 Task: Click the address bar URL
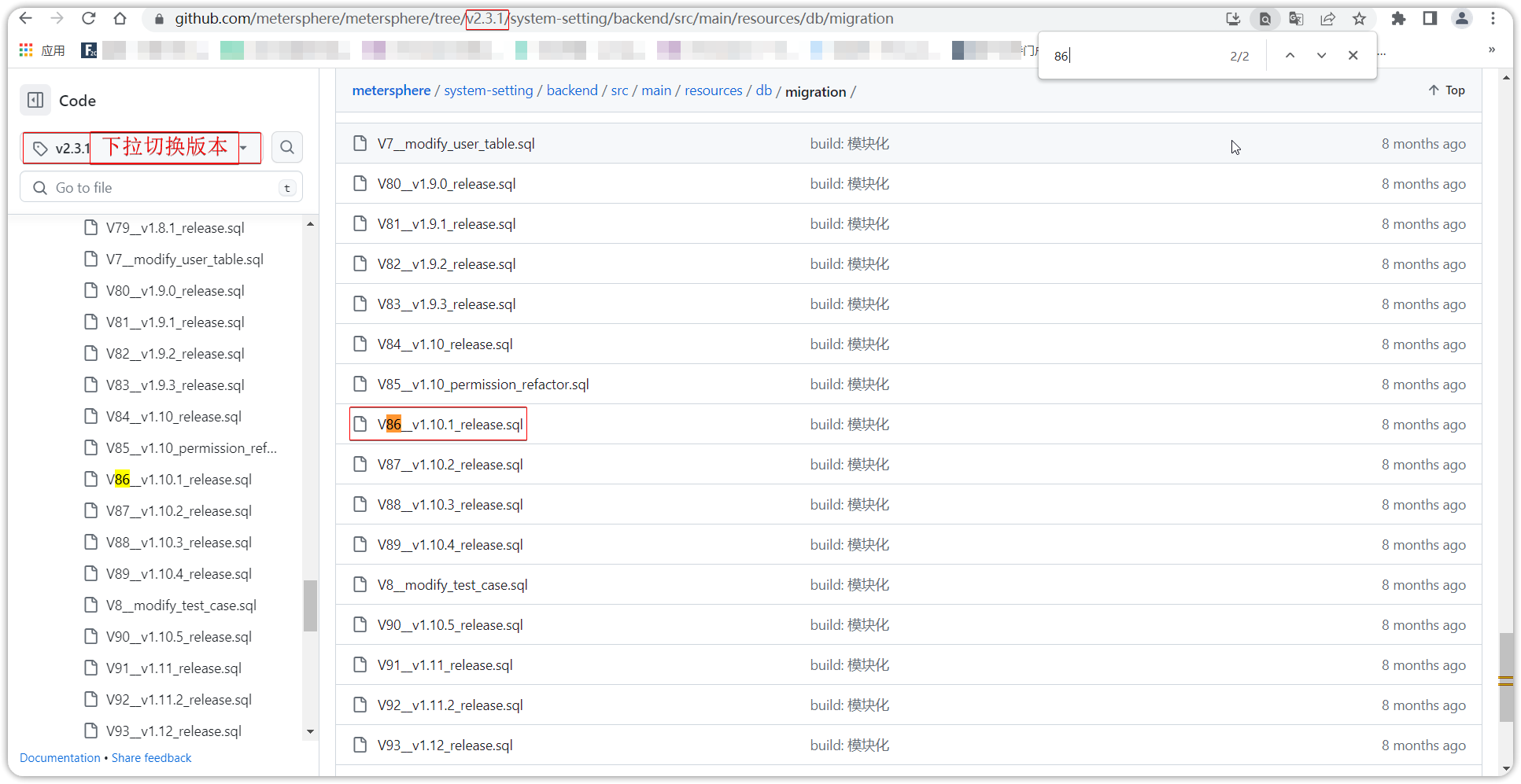[x=533, y=18]
